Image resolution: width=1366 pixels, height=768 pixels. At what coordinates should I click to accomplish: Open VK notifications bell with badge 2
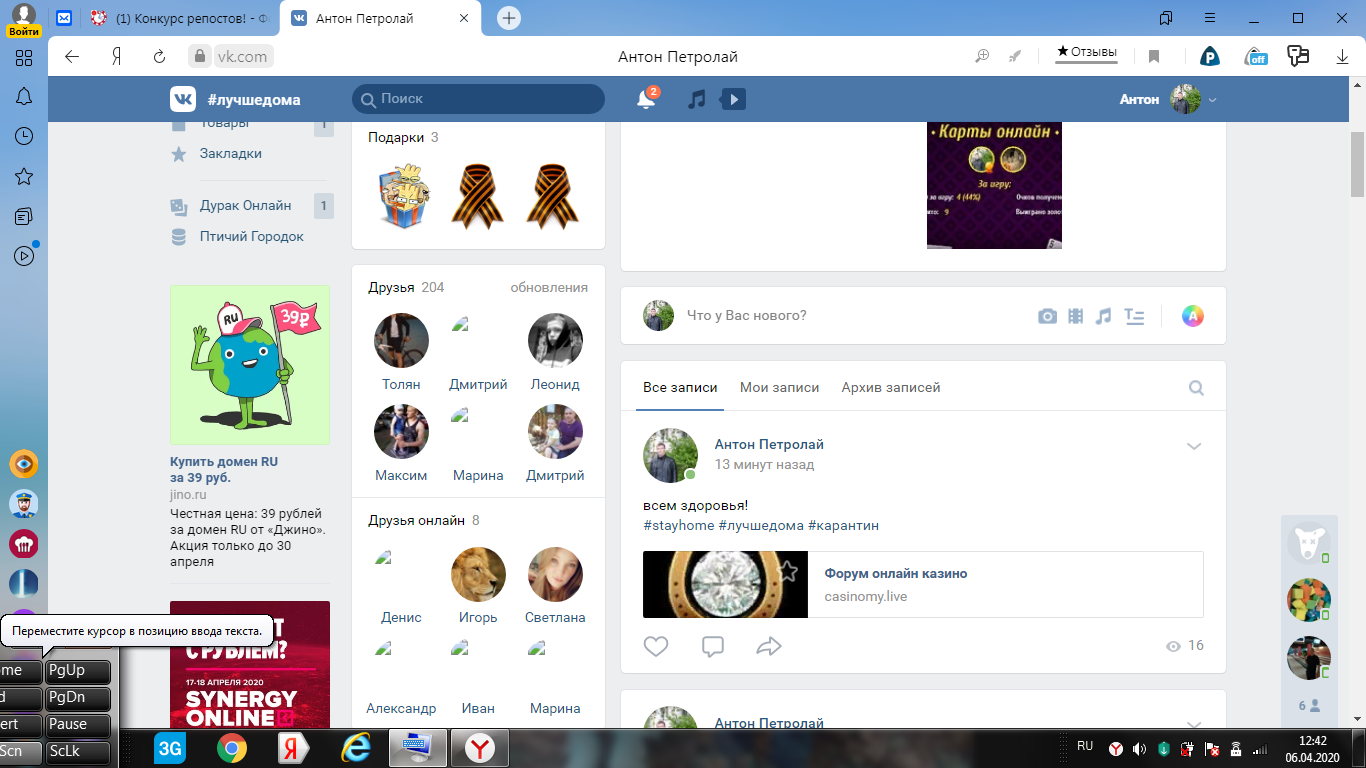click(647, 98)
